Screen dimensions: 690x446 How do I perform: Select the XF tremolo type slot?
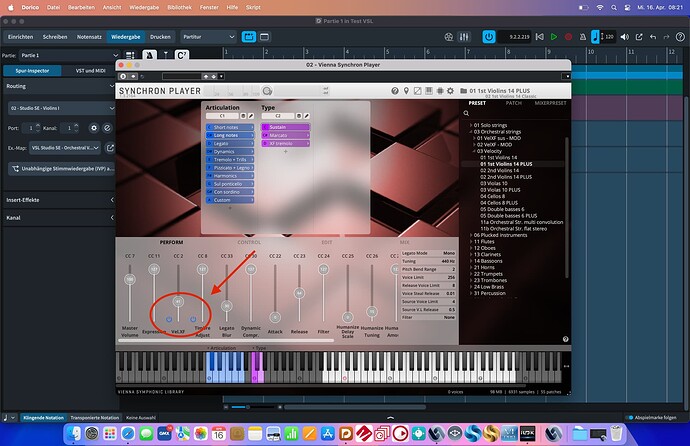coord(285,143)
